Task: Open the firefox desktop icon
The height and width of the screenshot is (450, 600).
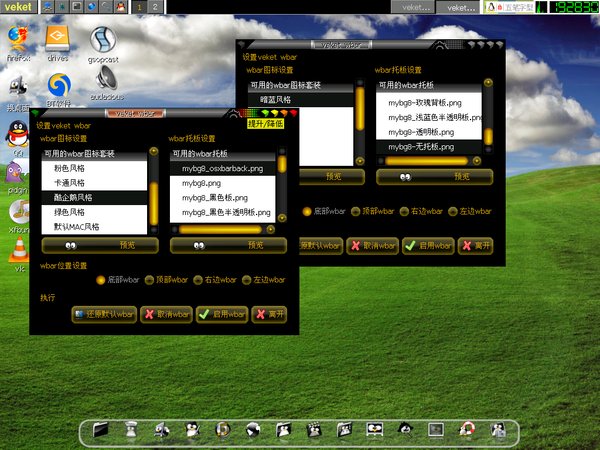Action: tap(18, 39)
